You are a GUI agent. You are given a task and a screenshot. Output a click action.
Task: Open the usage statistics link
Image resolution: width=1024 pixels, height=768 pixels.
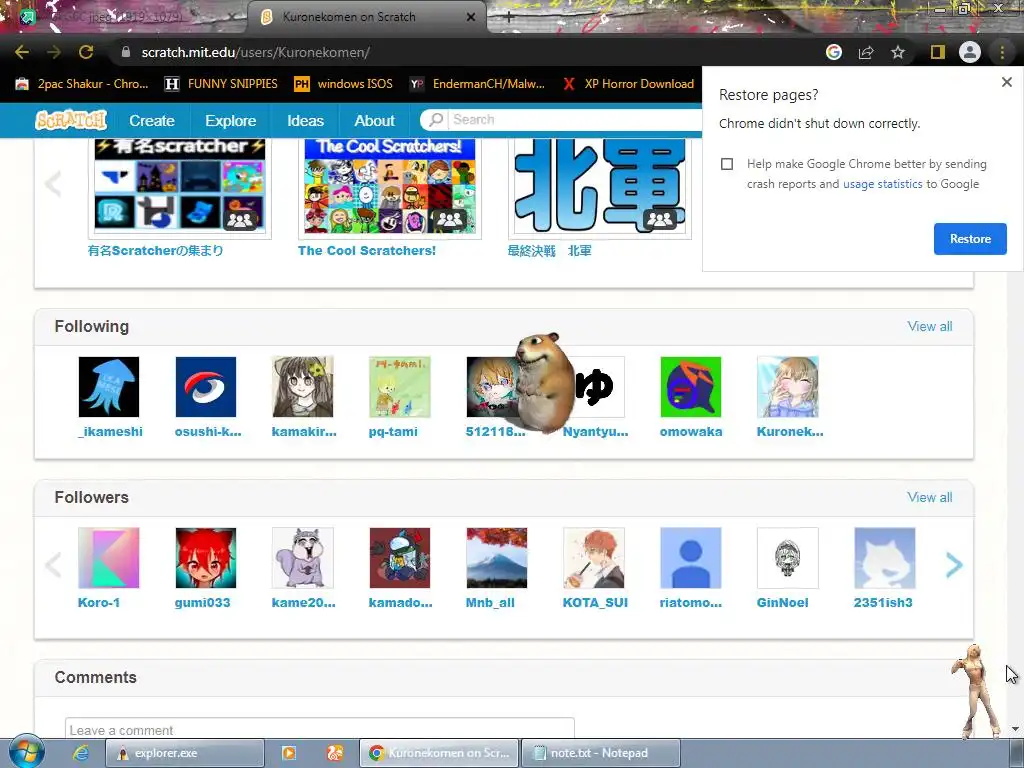pyautogui.click(x=882, y=184)
